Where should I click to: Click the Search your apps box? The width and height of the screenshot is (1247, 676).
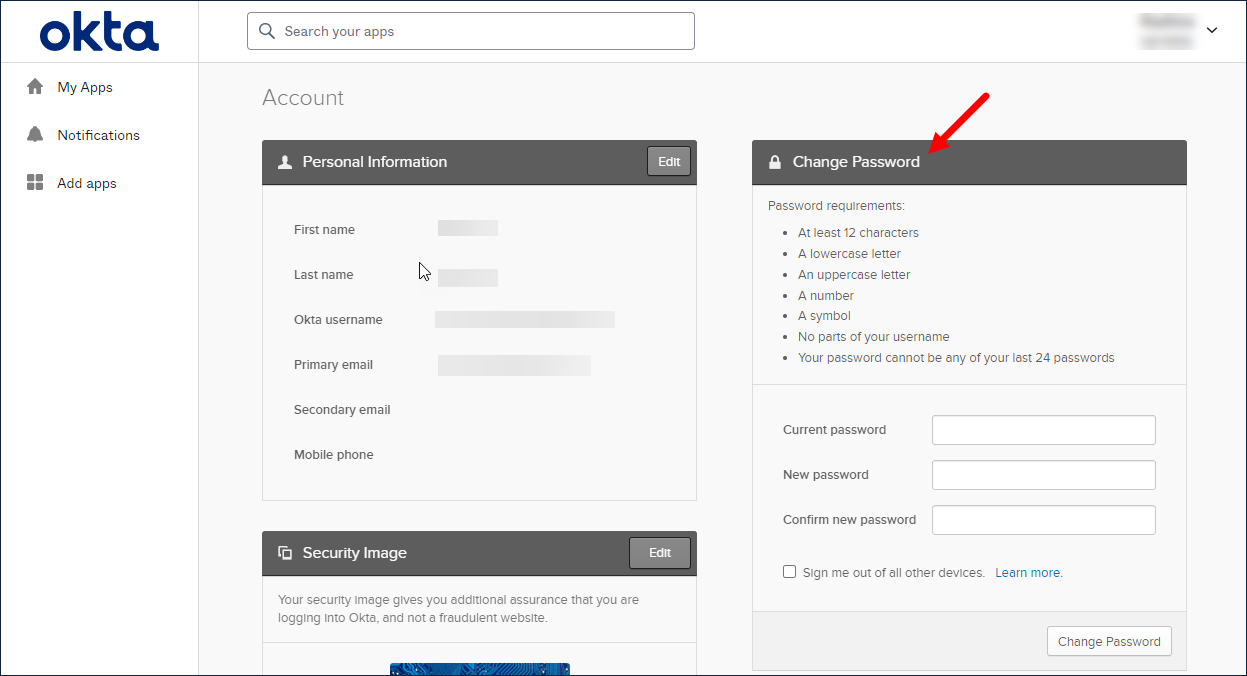pos(471,31)
